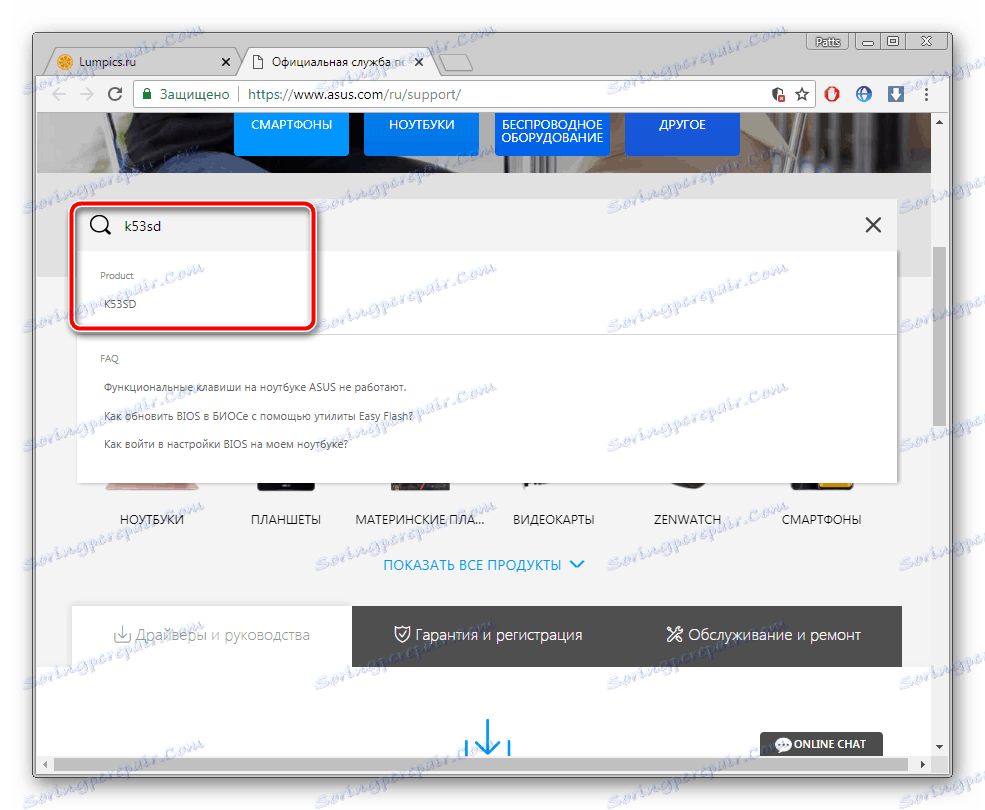Select the K53SD product result
This screenshot has height=810, width=985.
click(122, 303)
